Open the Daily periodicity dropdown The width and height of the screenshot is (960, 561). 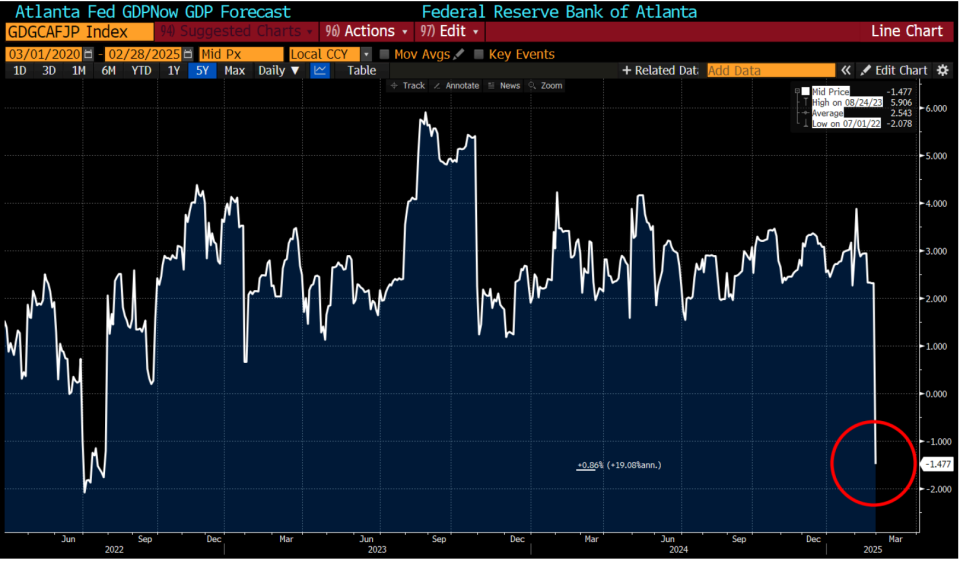click(x=278, y=70)
